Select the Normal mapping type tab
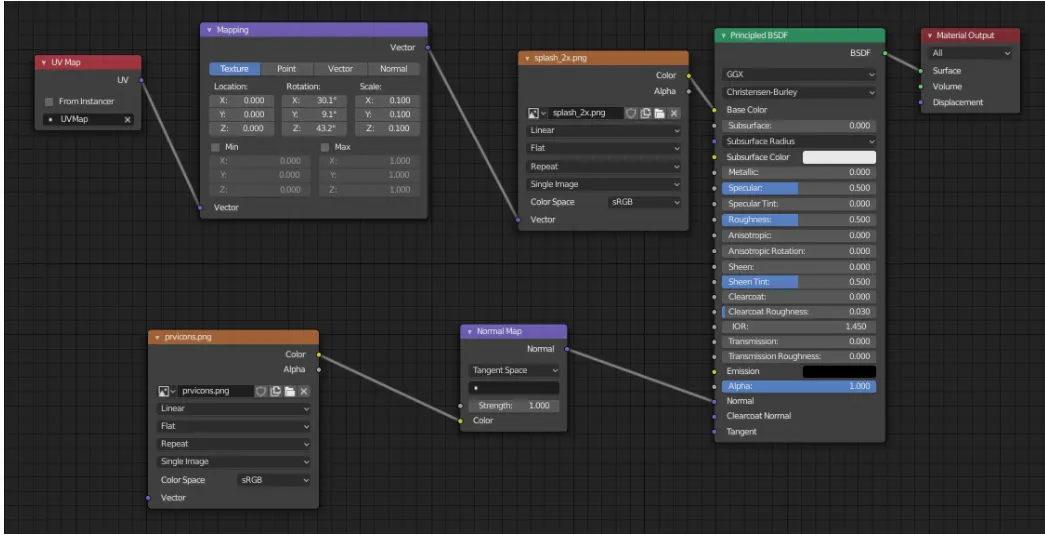This screenshot has height=535, width=1045. [393, 69]
